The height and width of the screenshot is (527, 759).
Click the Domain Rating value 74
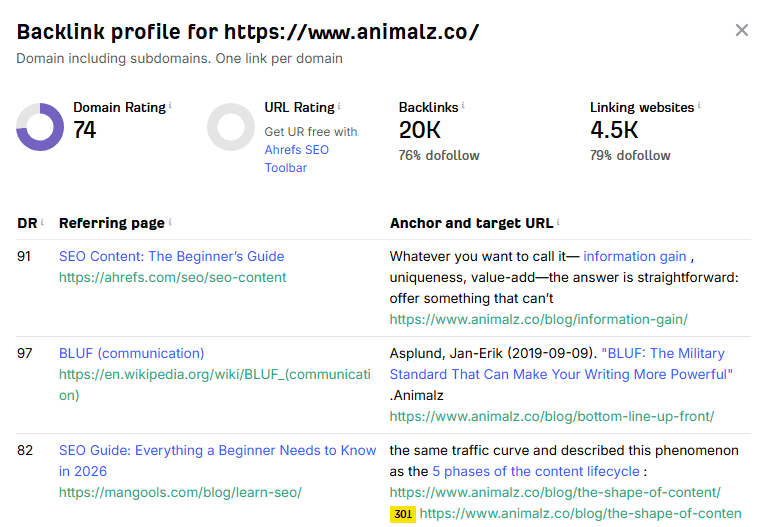pyautogui.click(x=85, y=130)
